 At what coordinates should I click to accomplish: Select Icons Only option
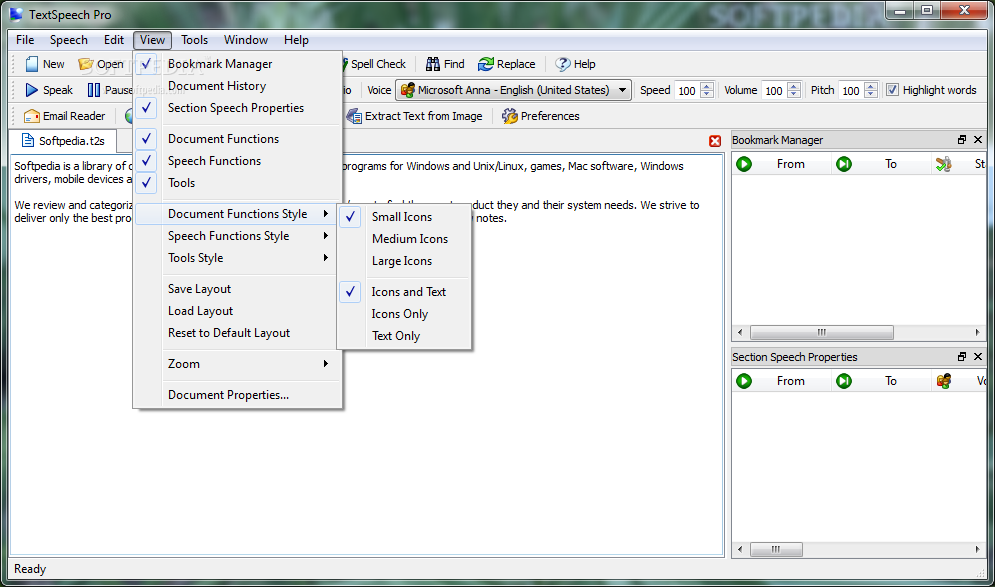tap(405, 314)
